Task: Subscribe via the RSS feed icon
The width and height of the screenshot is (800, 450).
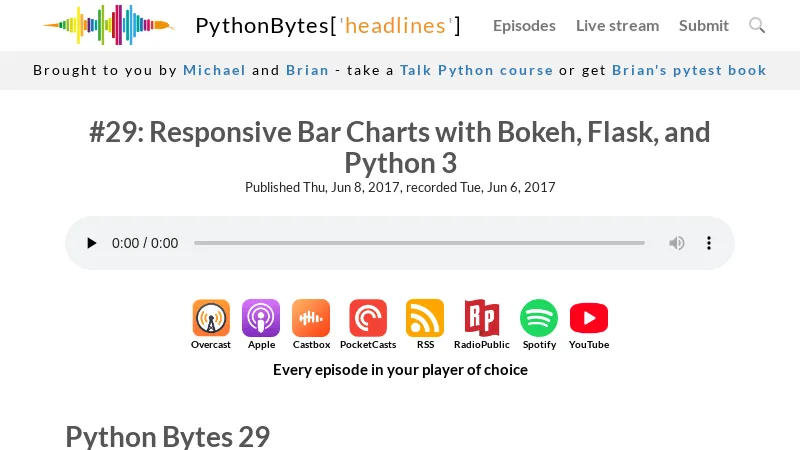Action: coord(425,319)
